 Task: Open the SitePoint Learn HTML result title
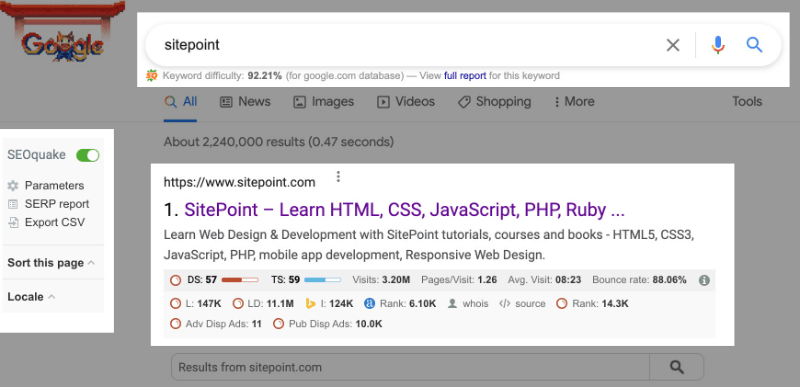(x=405, y=210)
